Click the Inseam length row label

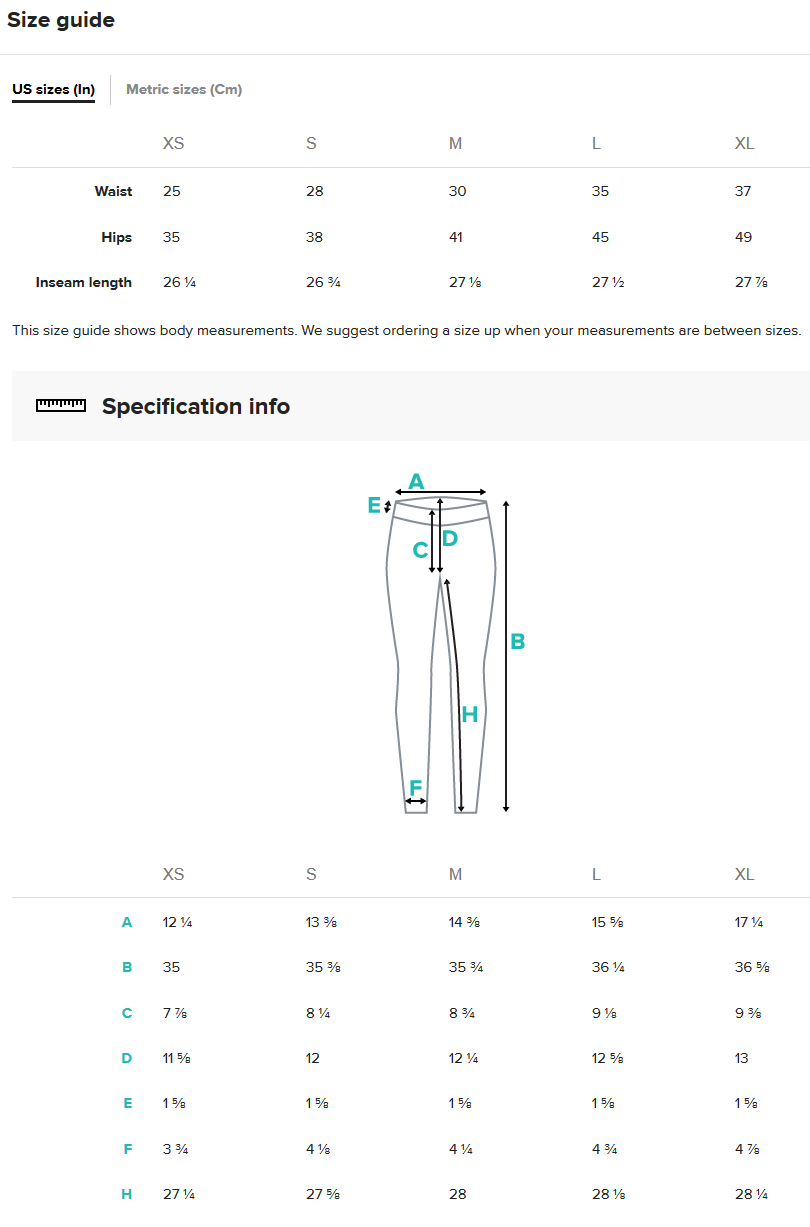tap(84, 282)
